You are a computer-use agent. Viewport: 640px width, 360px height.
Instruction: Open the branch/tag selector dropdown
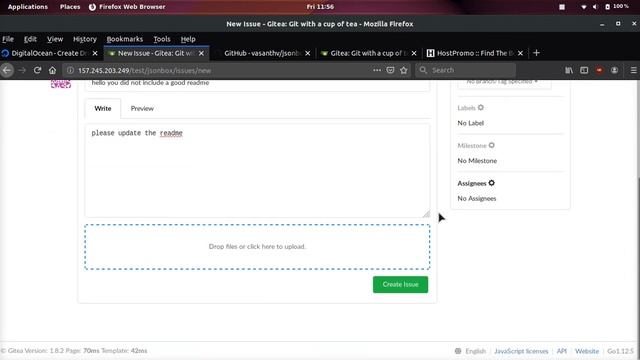coord(504,83)
